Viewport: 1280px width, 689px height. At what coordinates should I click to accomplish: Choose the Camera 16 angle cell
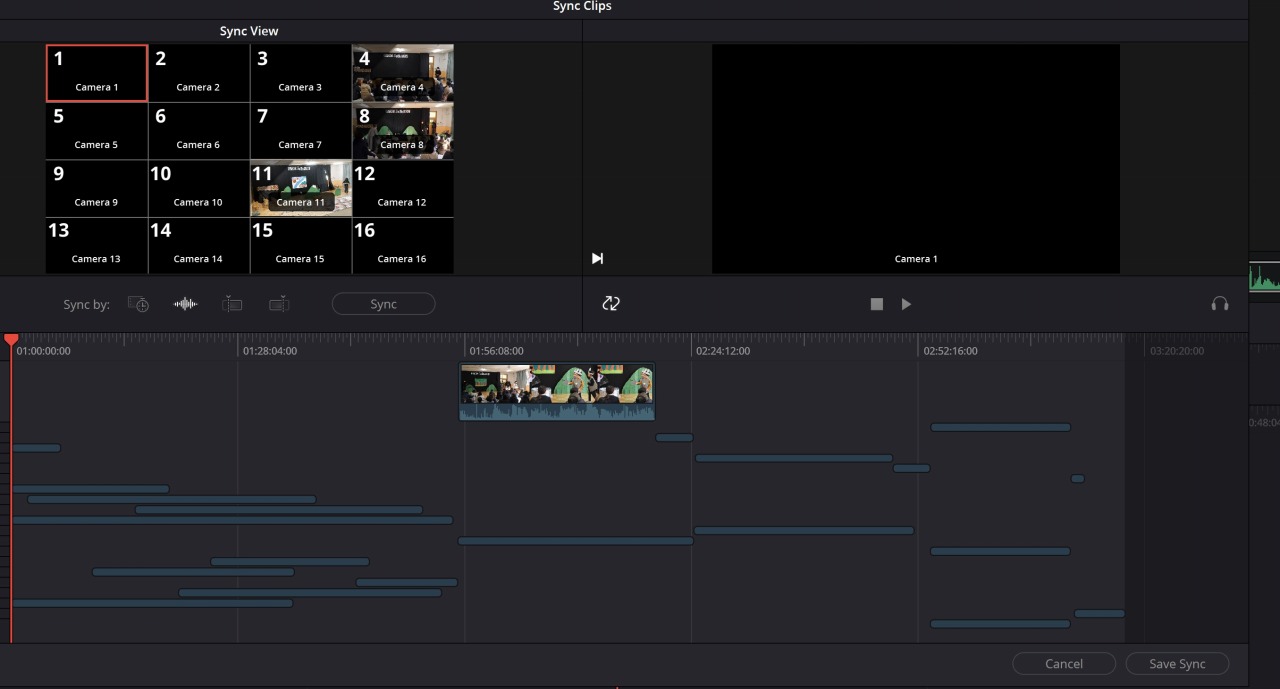click(x=403, y=245)
